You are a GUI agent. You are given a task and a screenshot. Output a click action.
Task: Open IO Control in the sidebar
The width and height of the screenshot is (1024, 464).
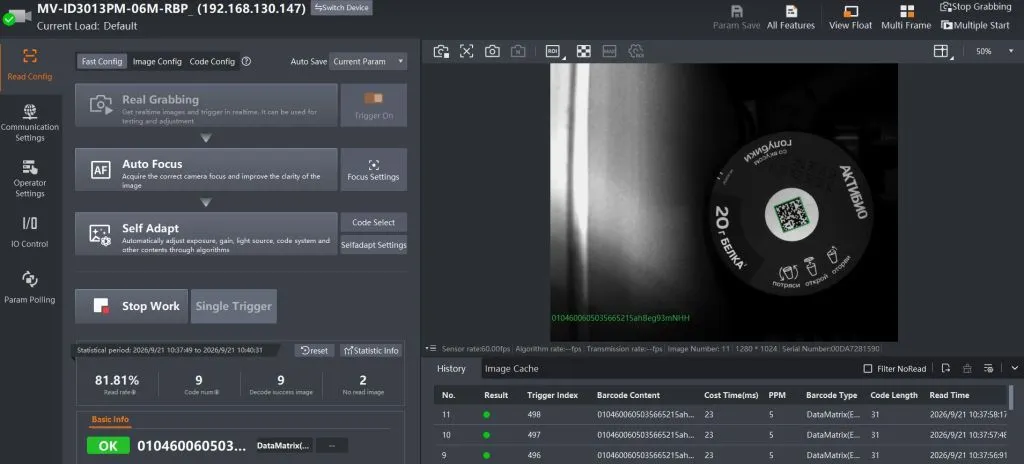(29, 232)
